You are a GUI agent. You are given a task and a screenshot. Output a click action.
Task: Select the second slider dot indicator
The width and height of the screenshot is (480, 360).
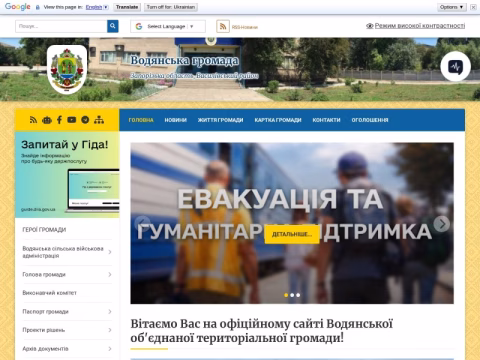(292, 295)
